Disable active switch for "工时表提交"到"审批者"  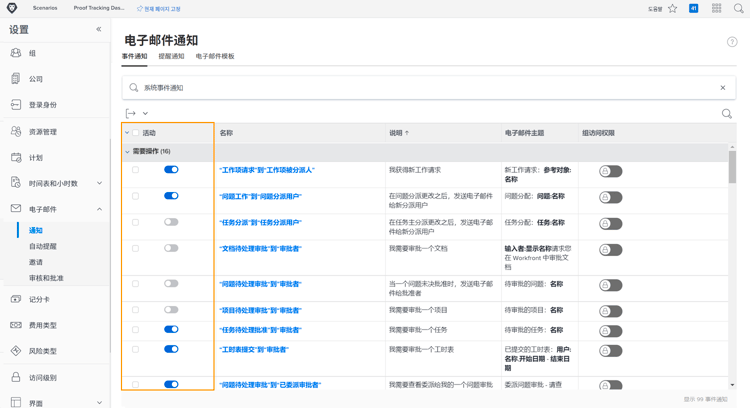tap(171, 349)
